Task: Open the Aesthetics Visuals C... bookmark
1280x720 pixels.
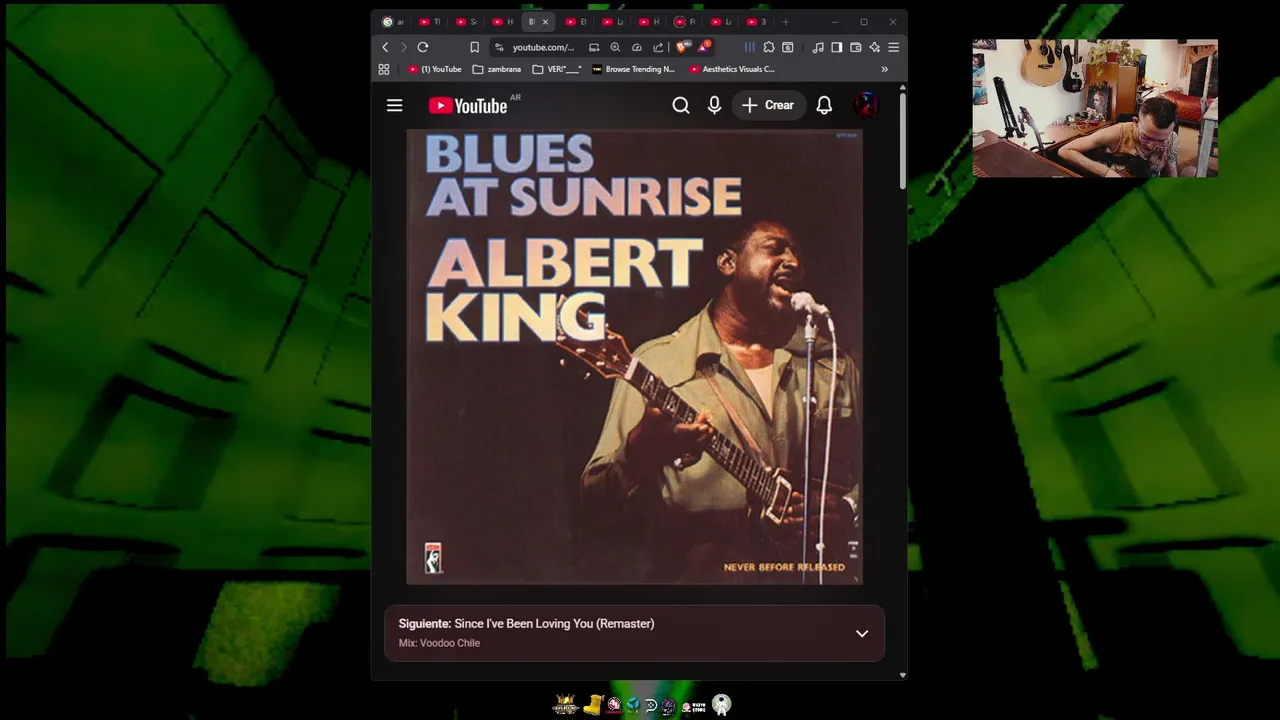Action: pos(732,69)
